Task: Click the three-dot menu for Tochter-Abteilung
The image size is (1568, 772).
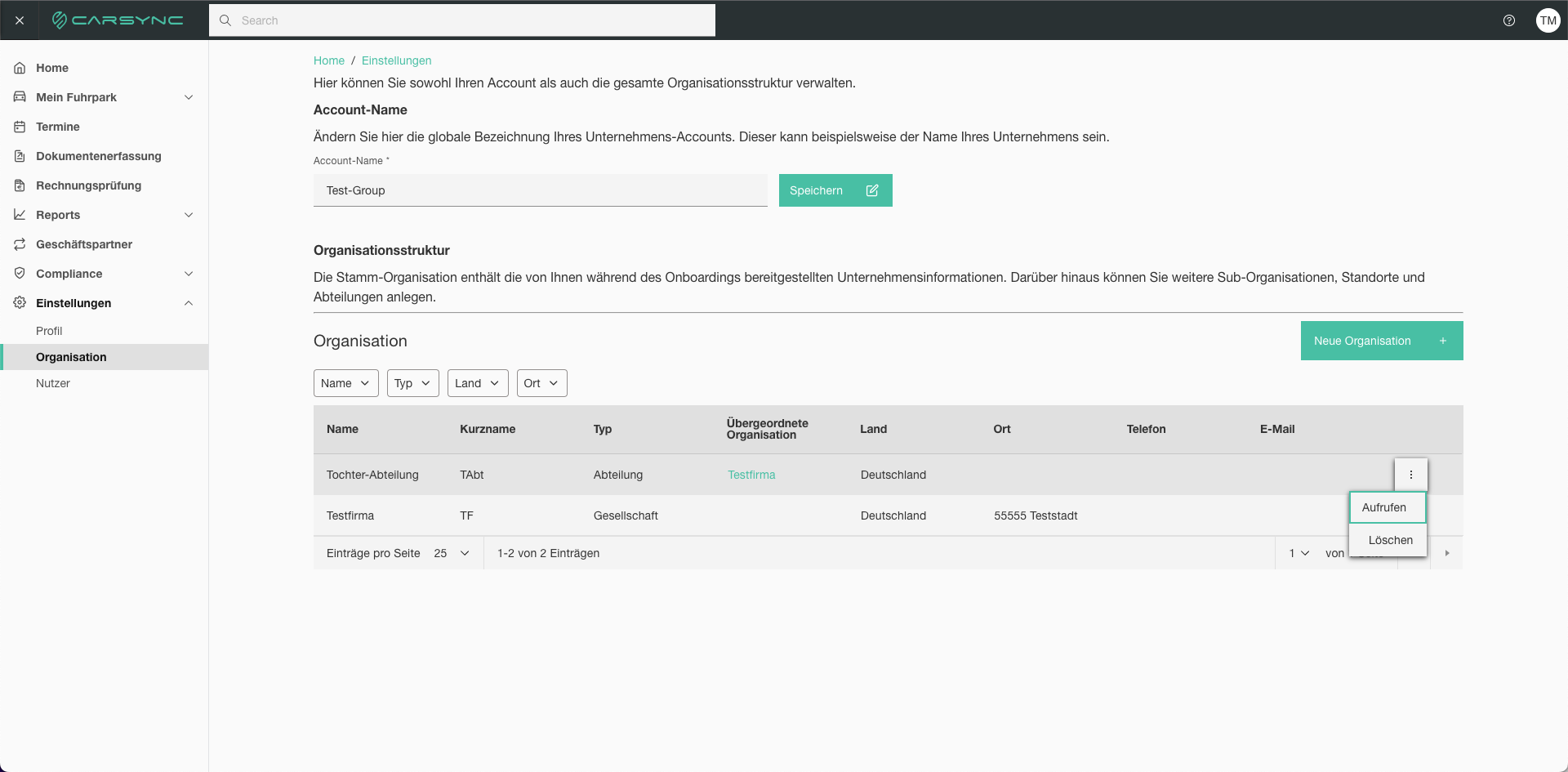Action: tap(1410, 475)
